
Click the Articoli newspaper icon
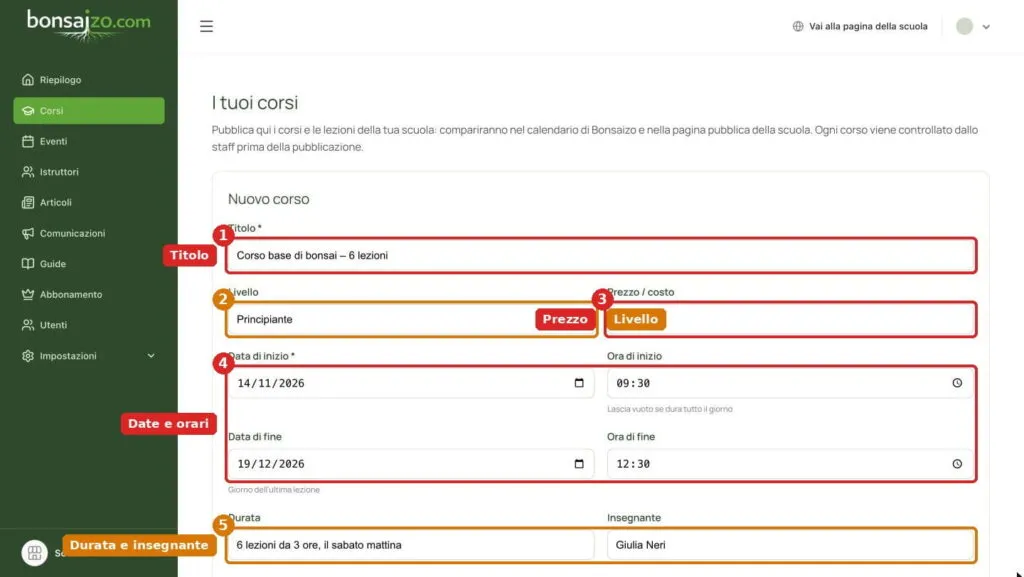(27, 202)
